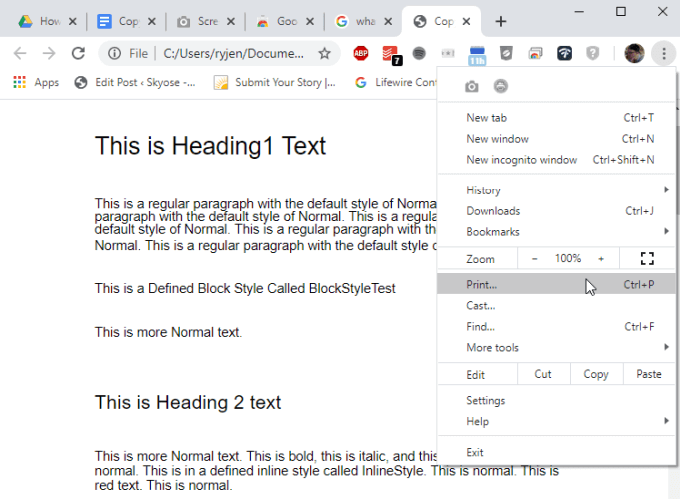The image size is (680, 499).
Task: Click the 'This is Heading 2 text' heading
Action: [188, 402]
